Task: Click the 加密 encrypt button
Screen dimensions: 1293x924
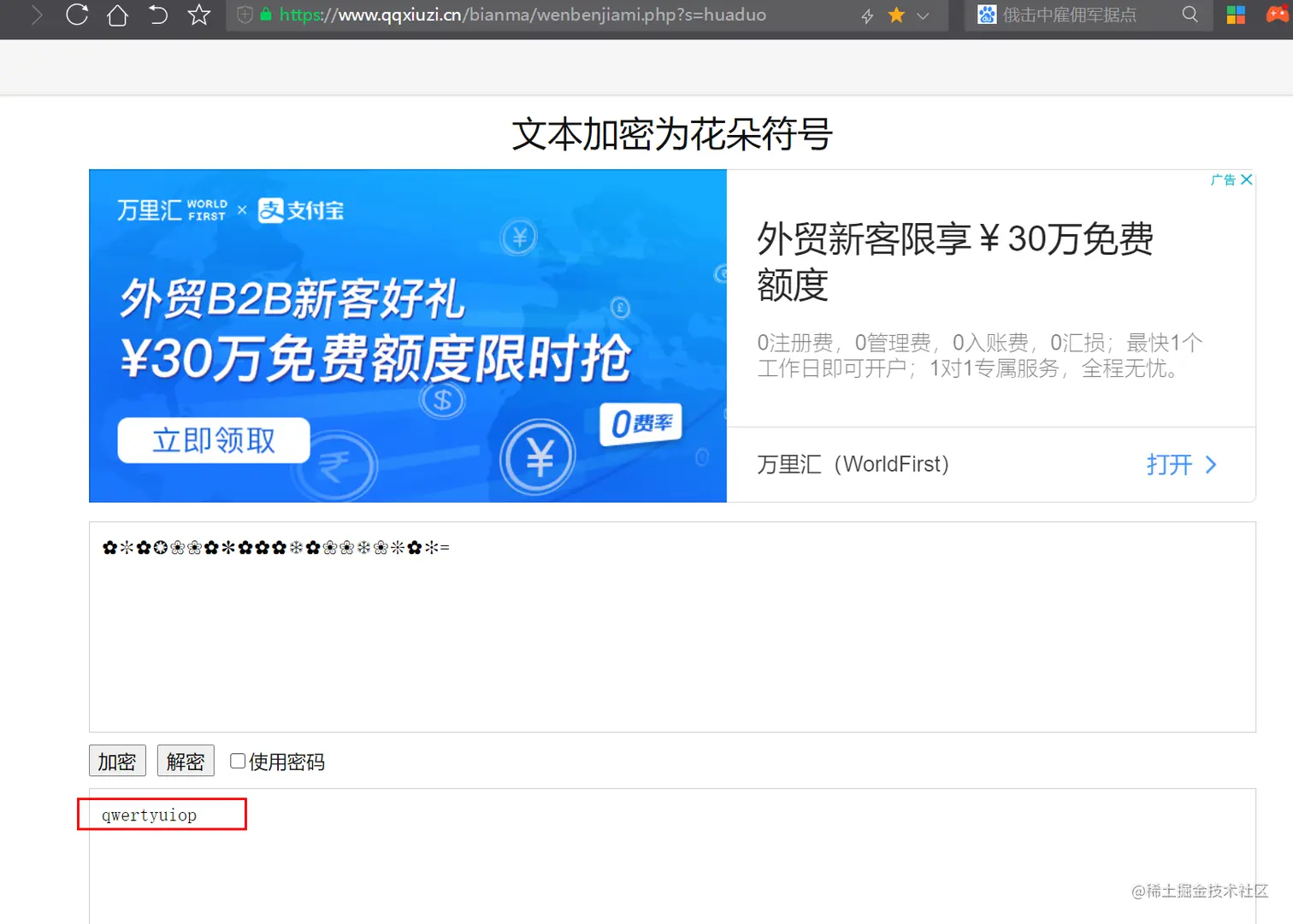Action: pyautogui.click(x=117, y=761)
